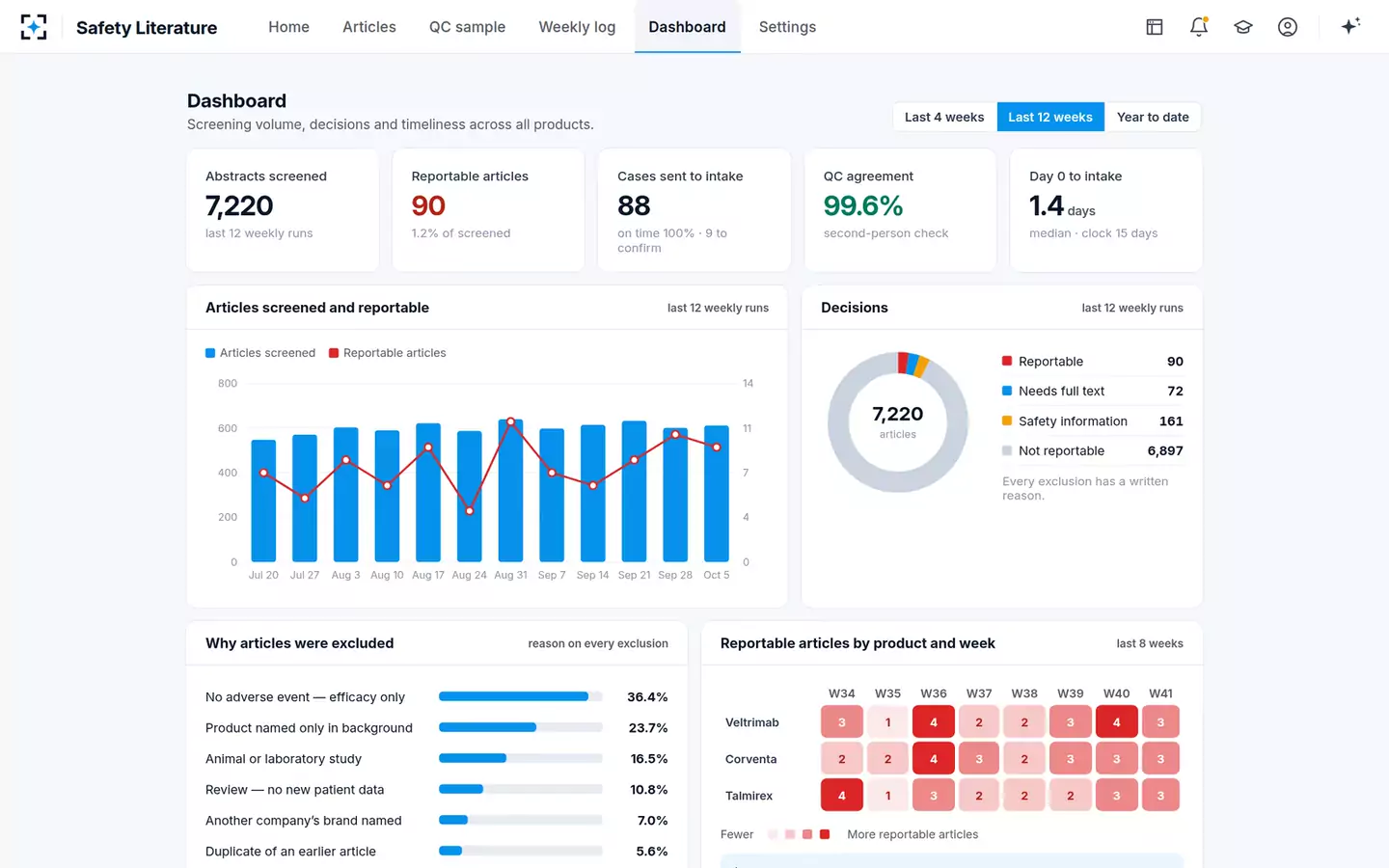This screenshot has width=1389, height=868.
Task: Select Not reportable in Decisions legend
Action: [1093, 450]
